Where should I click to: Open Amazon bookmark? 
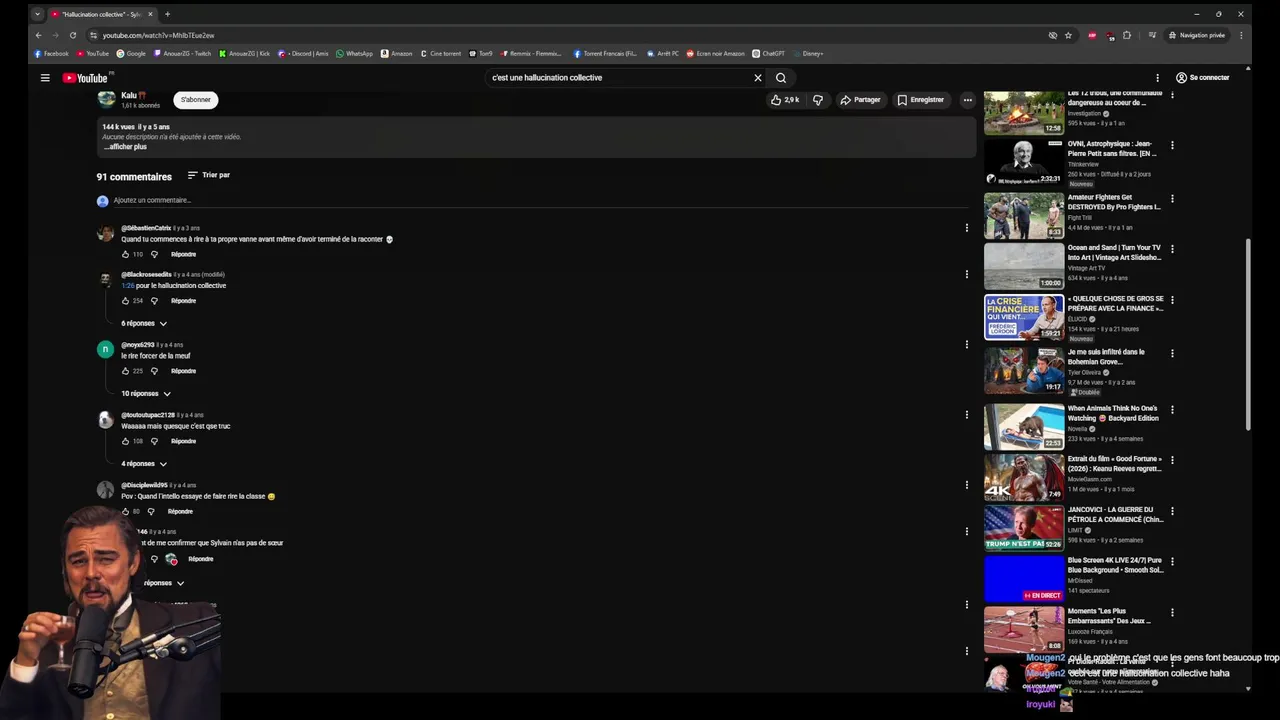pos(396,53)
